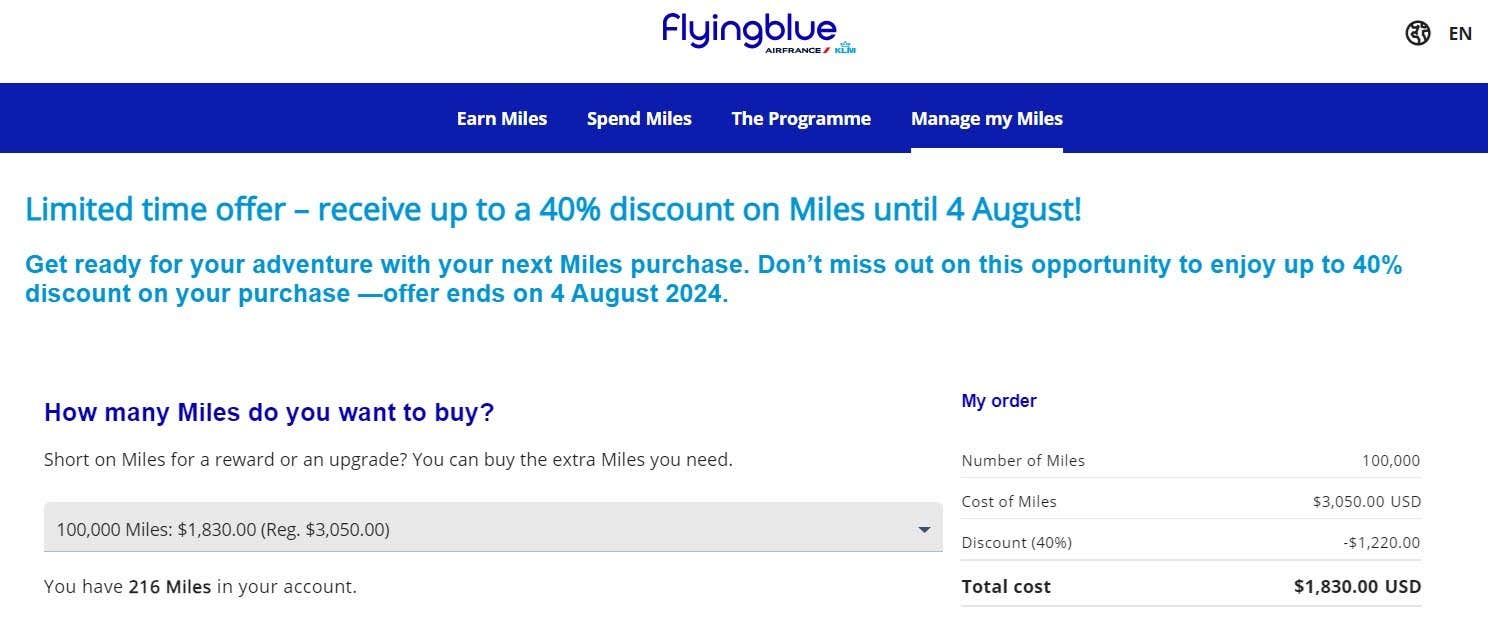
Task: Click the Flyingblue logo
Action: click(748, 29)
